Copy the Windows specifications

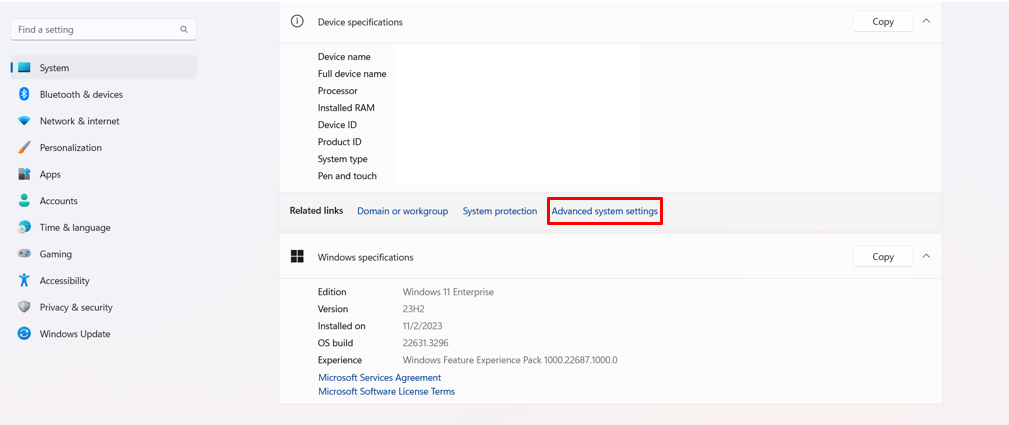(x=883, y=256)
